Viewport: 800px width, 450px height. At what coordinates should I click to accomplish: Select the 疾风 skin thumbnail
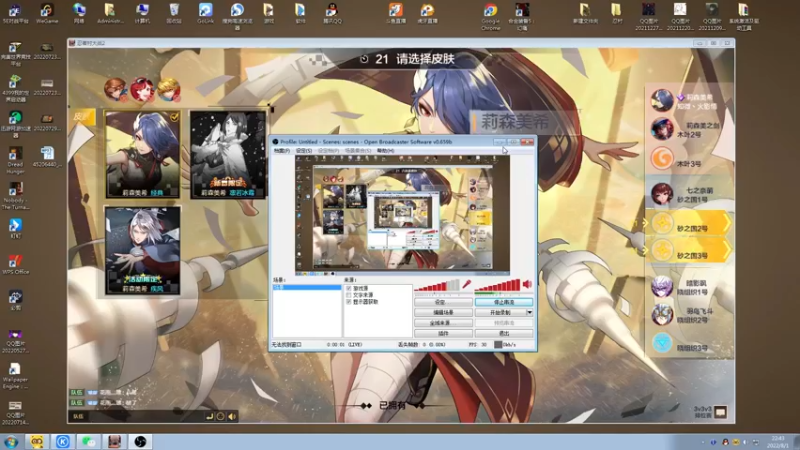143,251
